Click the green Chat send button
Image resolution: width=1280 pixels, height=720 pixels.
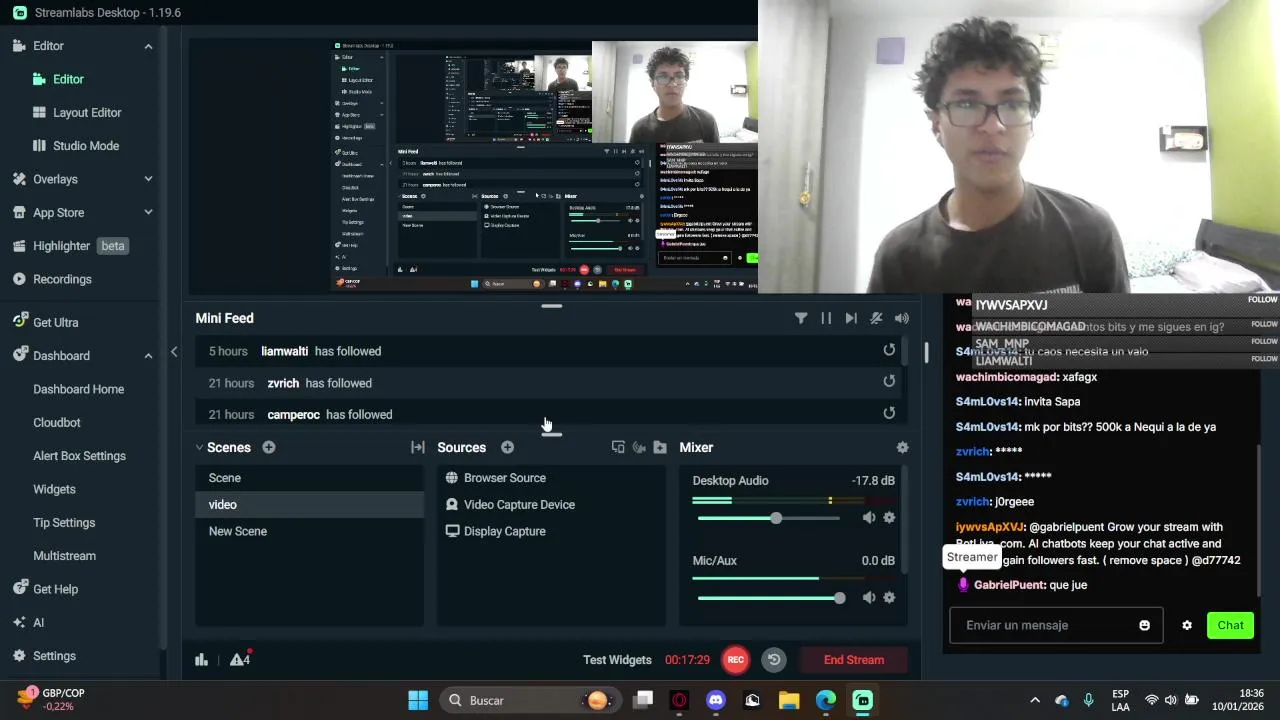[1230, 625]
